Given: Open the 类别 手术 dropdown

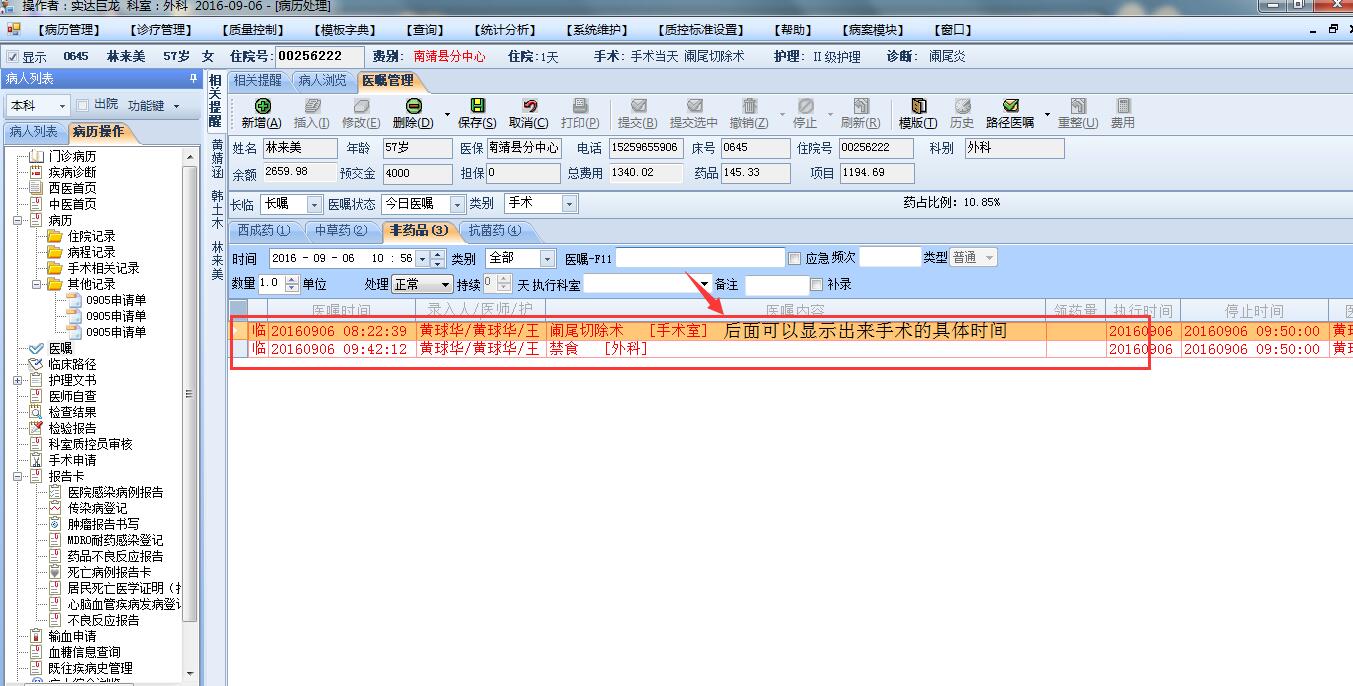Looking at the screenshot, I should pyautogui.click(x=570, y=204).
